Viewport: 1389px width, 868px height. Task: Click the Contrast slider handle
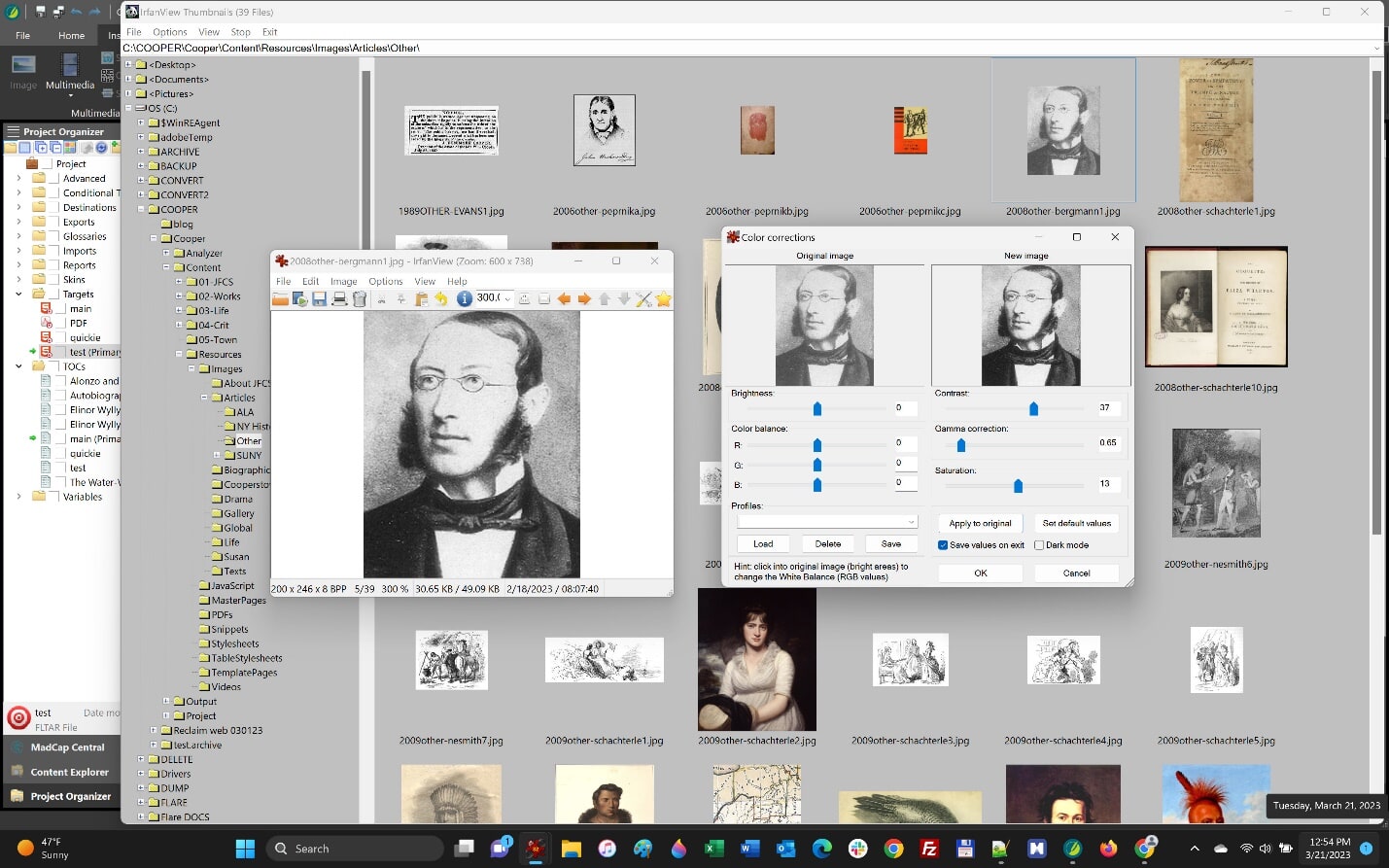coord(1033,409)
